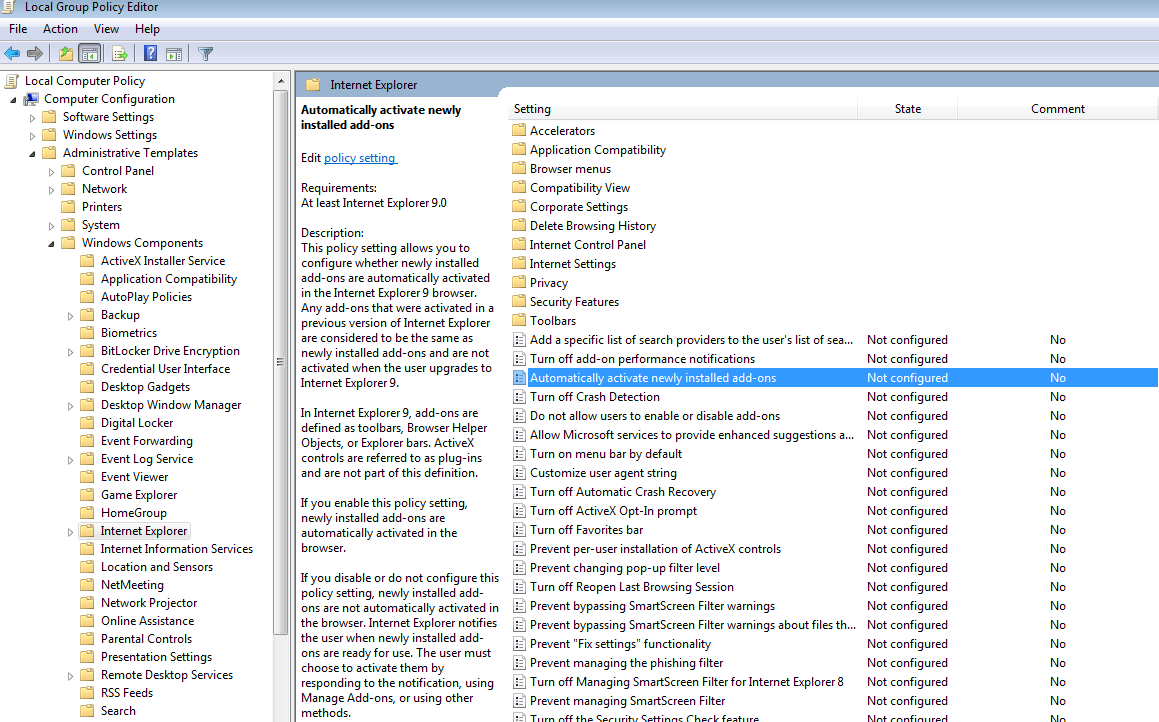Select Automatically activate newly installed add-ons row
The height and width of the screenshot is (722, 1159).
click(x=834, y=378)
